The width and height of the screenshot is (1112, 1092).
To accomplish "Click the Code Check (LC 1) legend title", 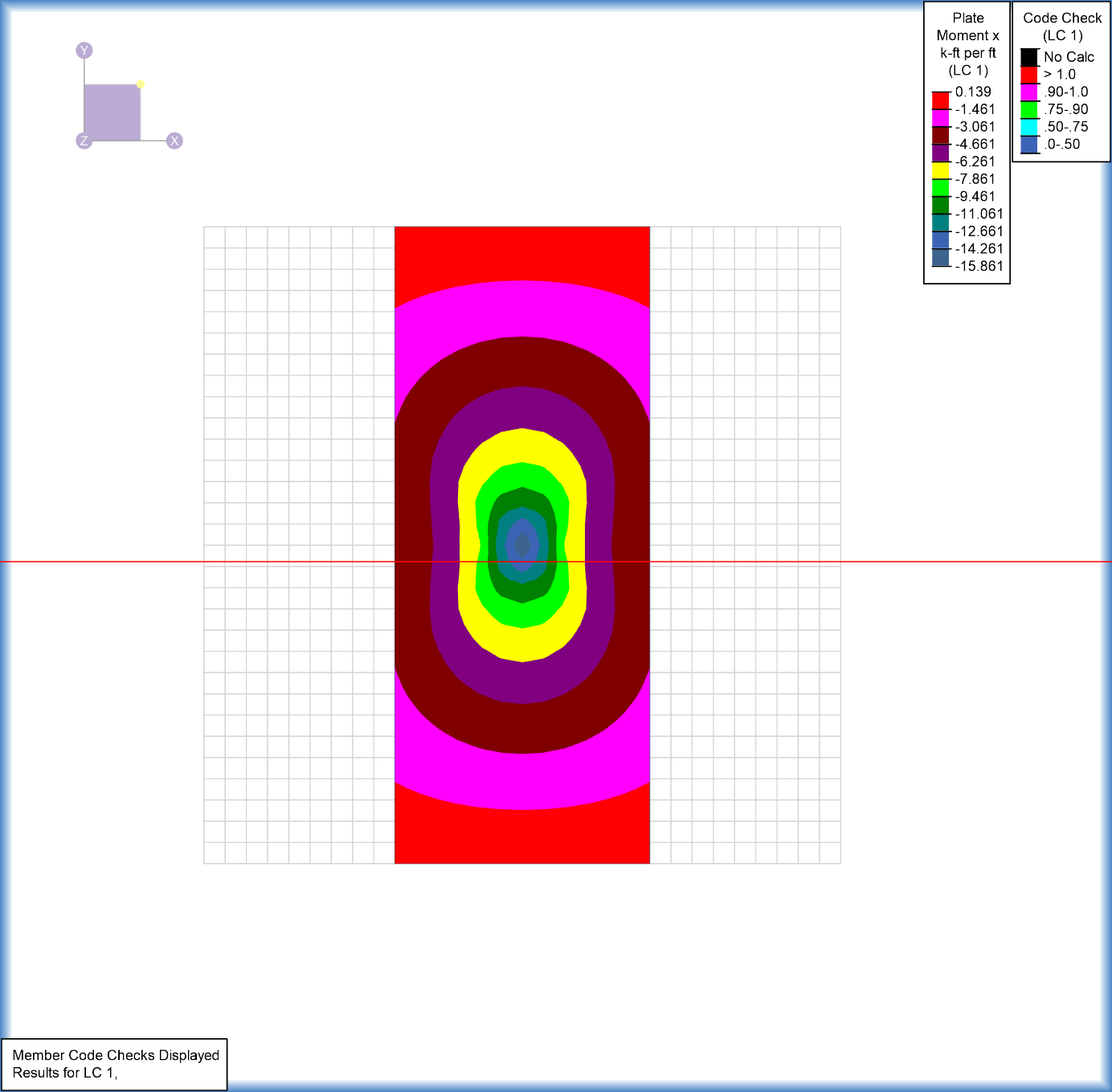I will tap(1061, 27).
